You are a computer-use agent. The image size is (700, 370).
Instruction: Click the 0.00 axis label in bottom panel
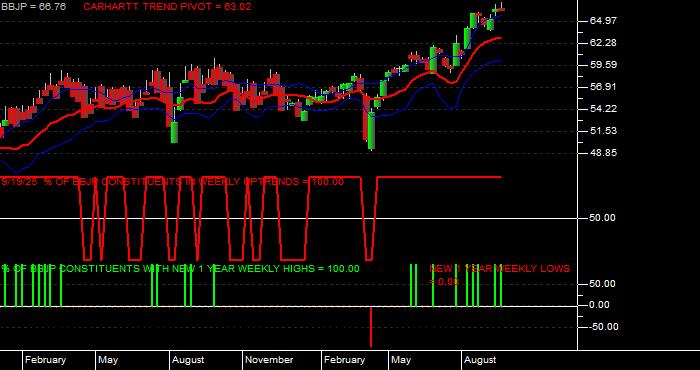(600, 305)
